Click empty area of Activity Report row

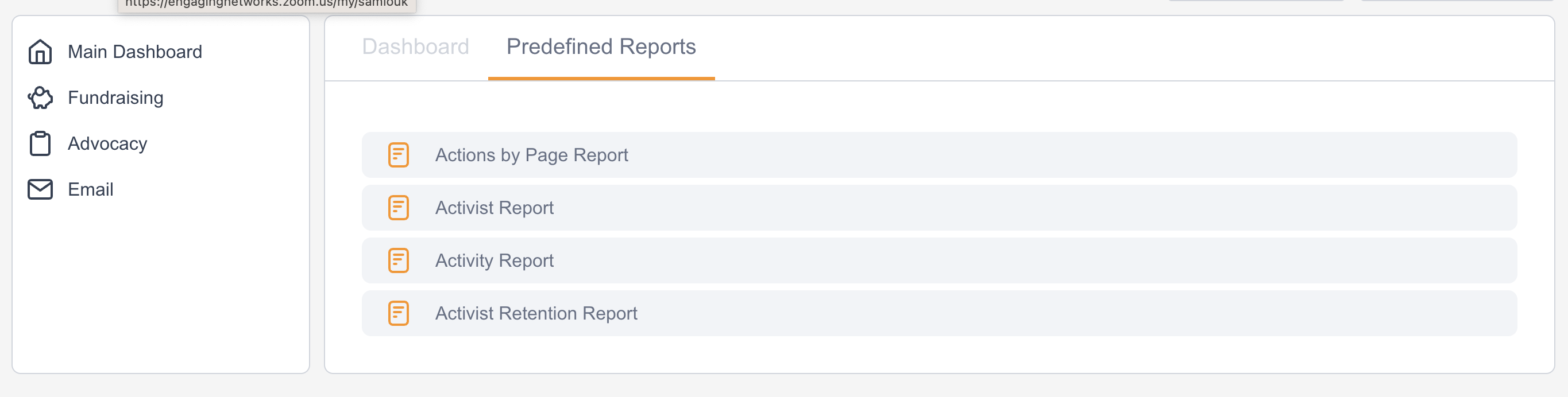click(1035, 260)
